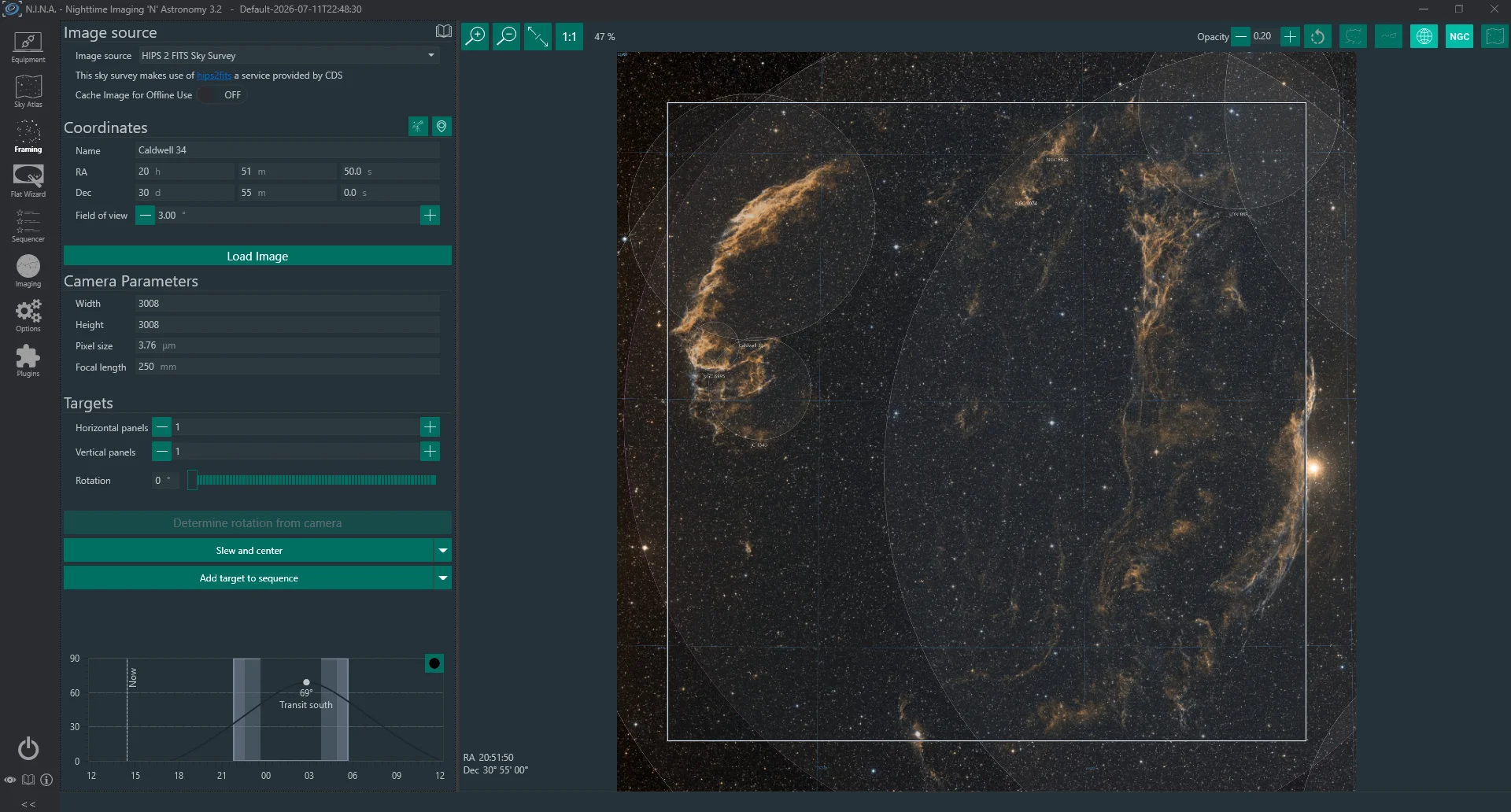Click Add target to sequence button
The width and height of the screenshot is (1511, 812).
point(249,578)
